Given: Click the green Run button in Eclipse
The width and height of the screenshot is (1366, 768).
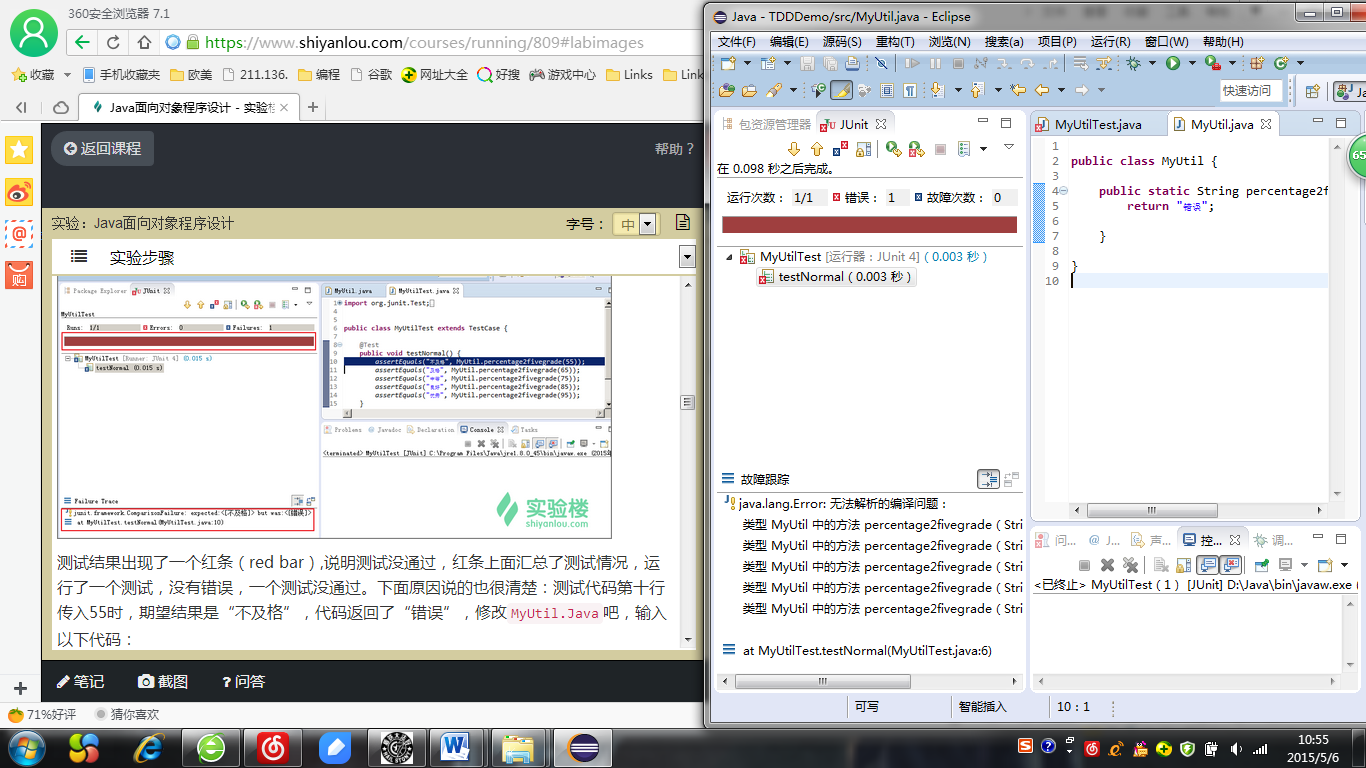Looking at the screenshot, I should (1173, 63).
